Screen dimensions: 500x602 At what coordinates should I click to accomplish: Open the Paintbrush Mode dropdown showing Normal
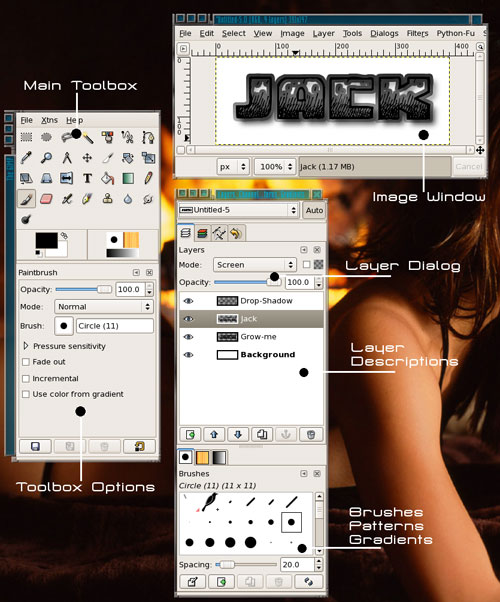104,306
